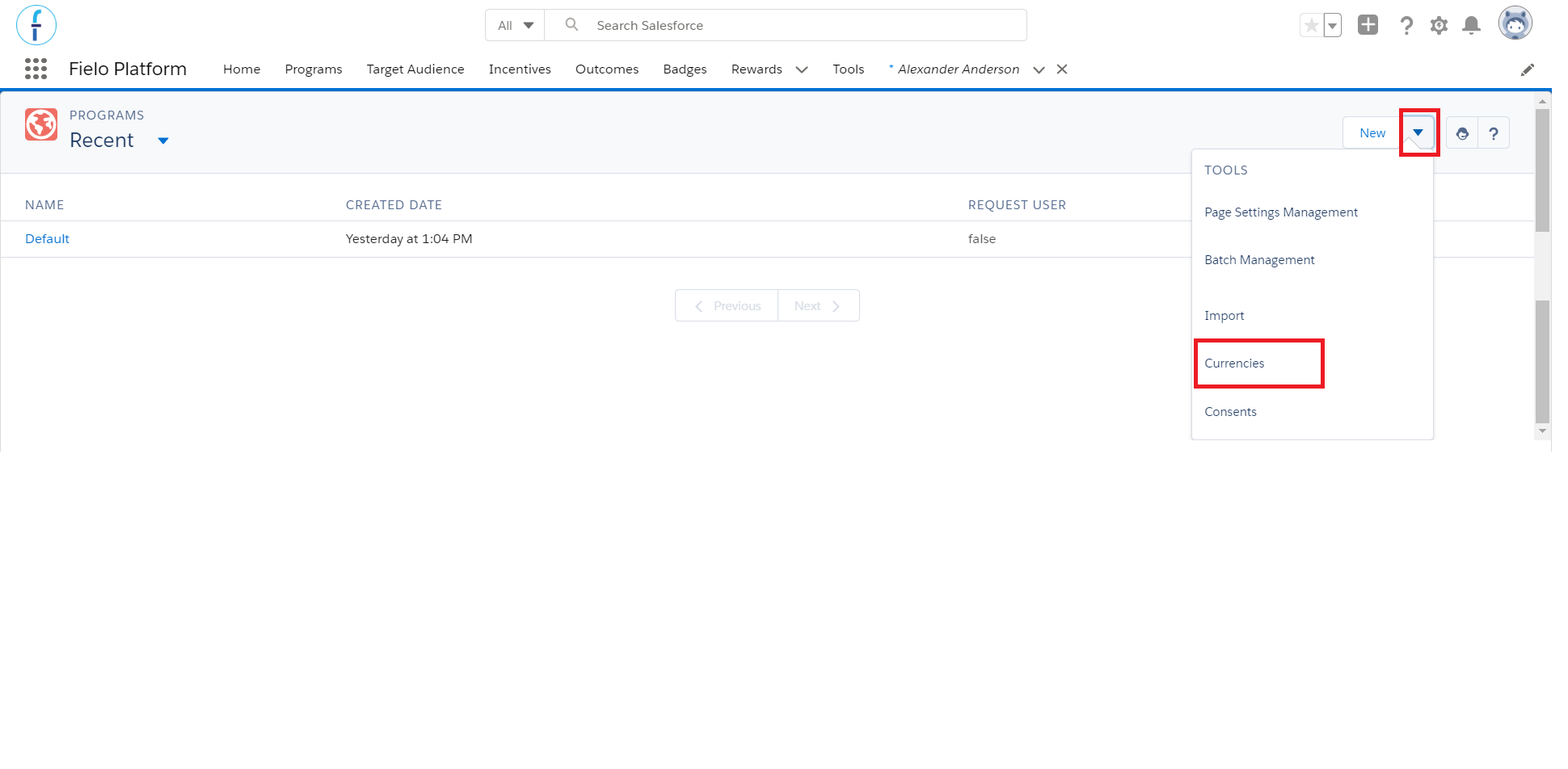Close the Alexander Anderson tab

tap(1062, 69)
